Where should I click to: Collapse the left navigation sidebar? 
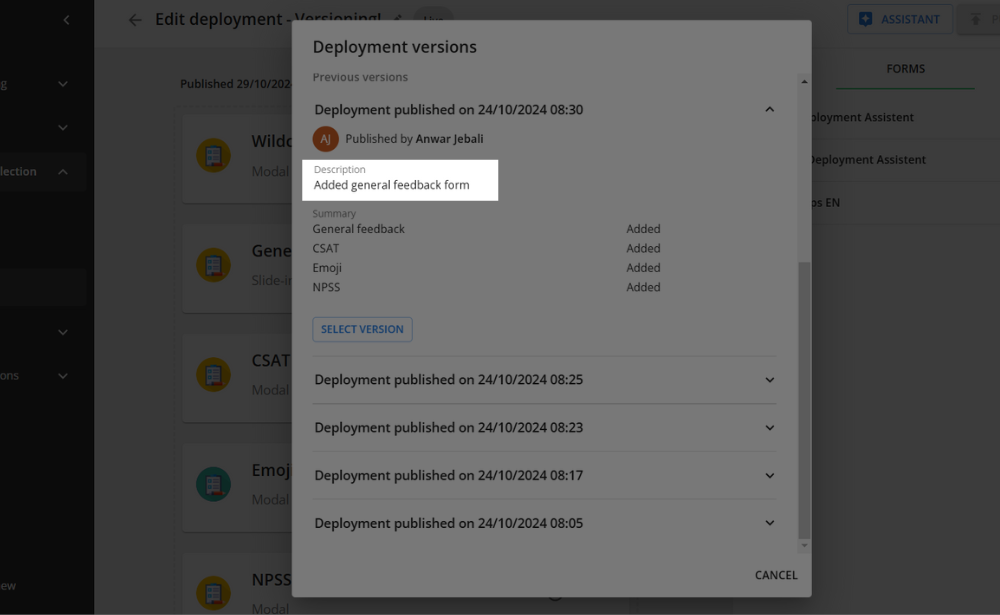(x=67, y=19)
